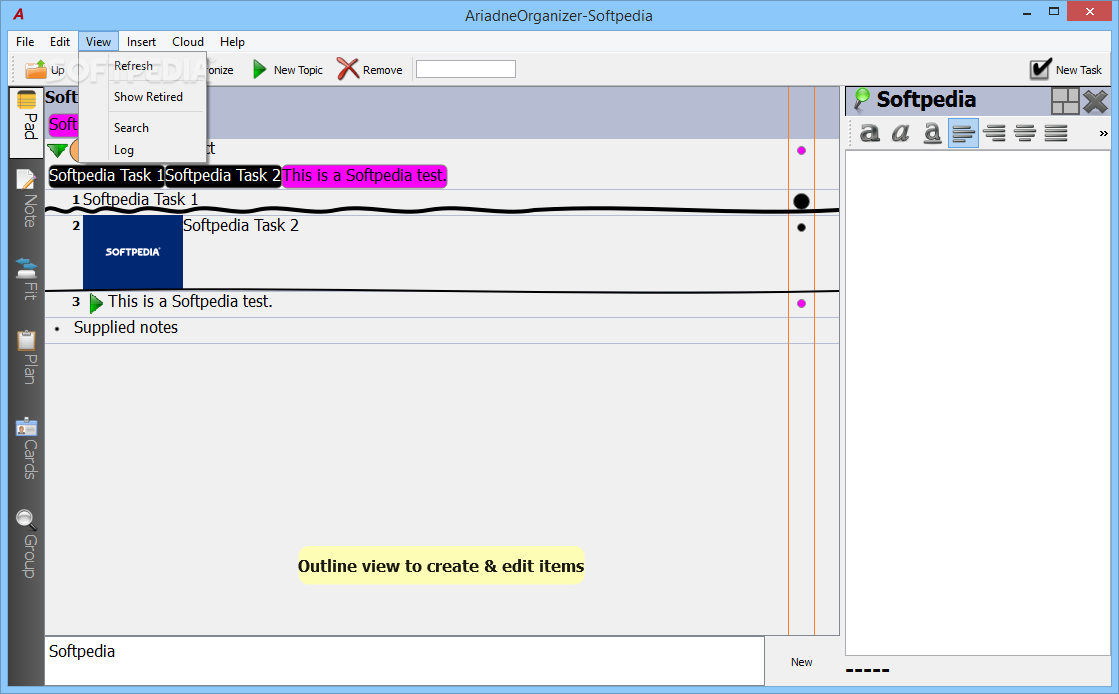Select align right formatting icon

click(994, 133)
